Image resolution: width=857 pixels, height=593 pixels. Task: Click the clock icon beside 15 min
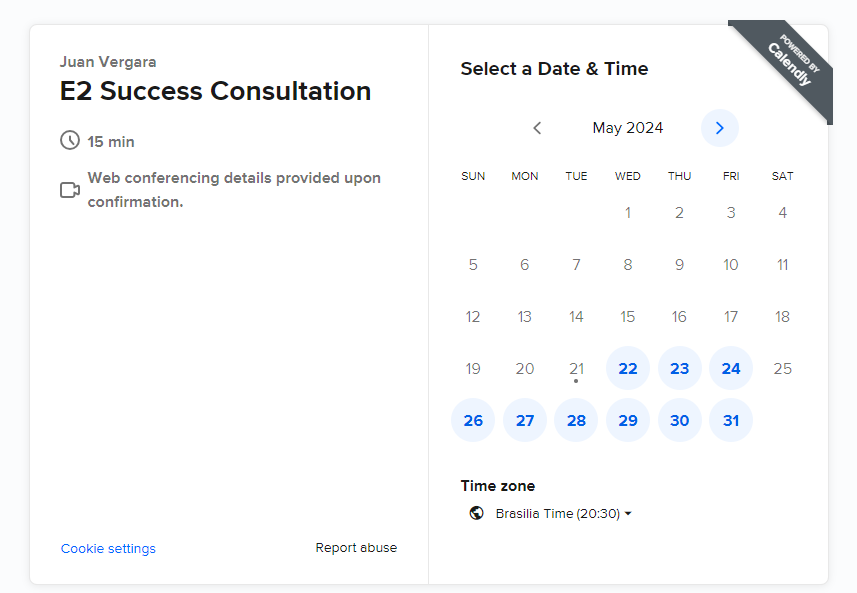pyautogui.click(x=69, y=140)
